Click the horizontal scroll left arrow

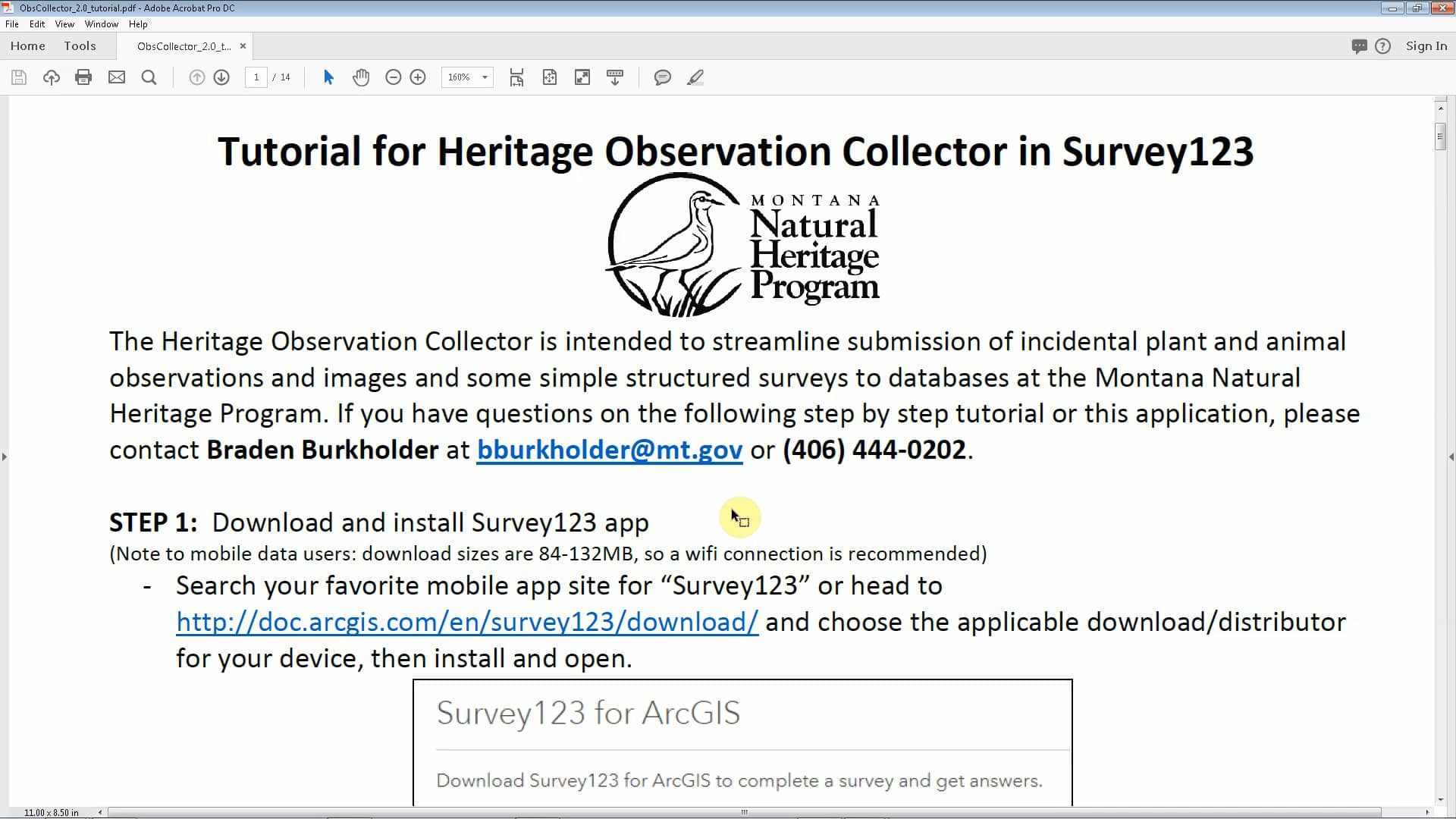pos(100,812)
